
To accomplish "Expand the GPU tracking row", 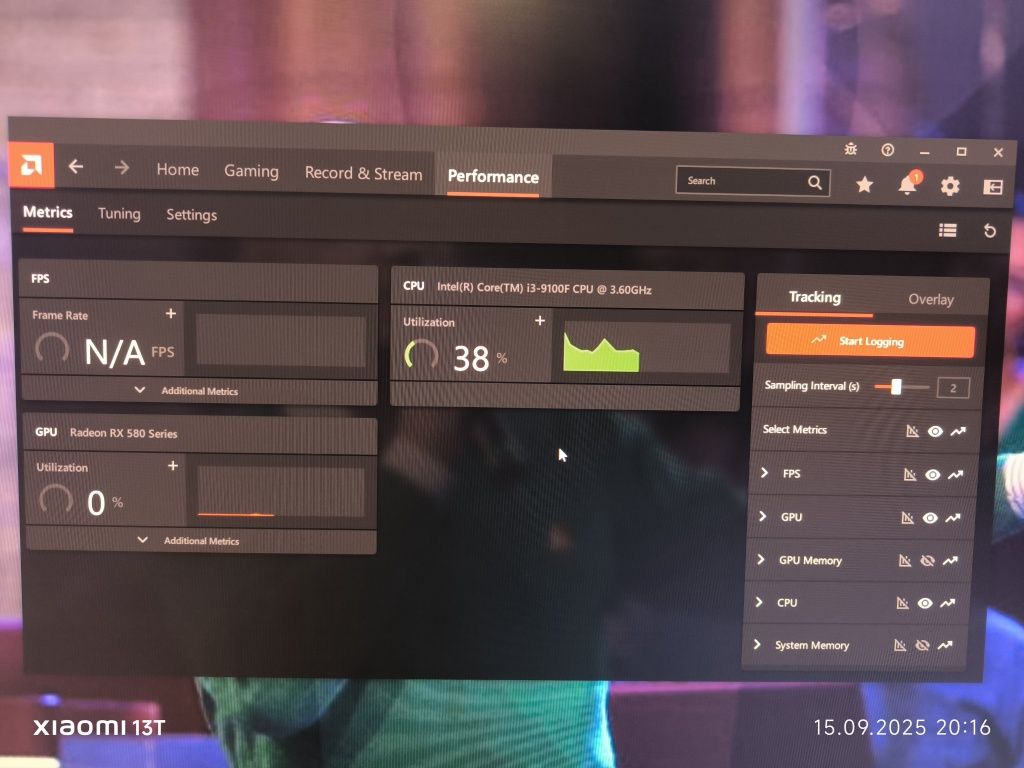I will [762, 516].
